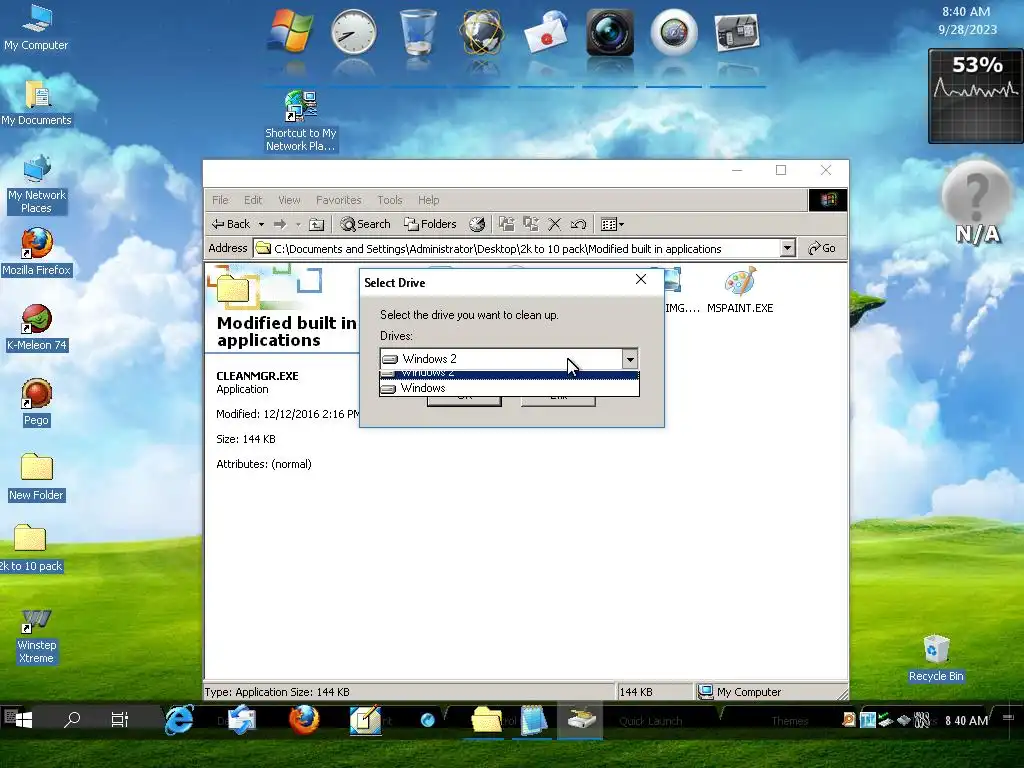Launch Mozilla Firefox from the desktop
This screenshot has height=768, width=1024.
[x=36, y=252]
